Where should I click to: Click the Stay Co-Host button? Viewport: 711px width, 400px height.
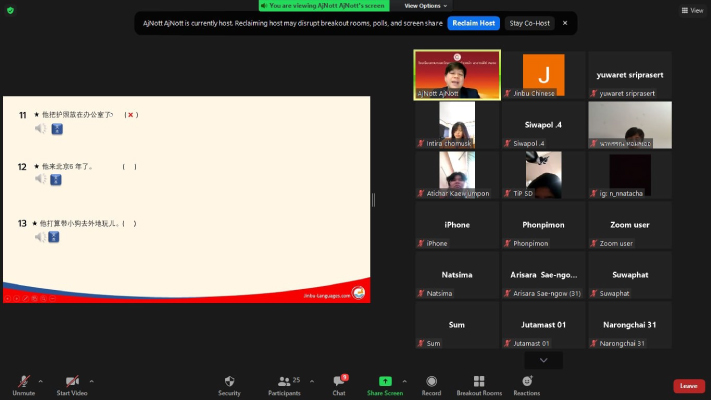pyautogui.click(x=528, y=23)
